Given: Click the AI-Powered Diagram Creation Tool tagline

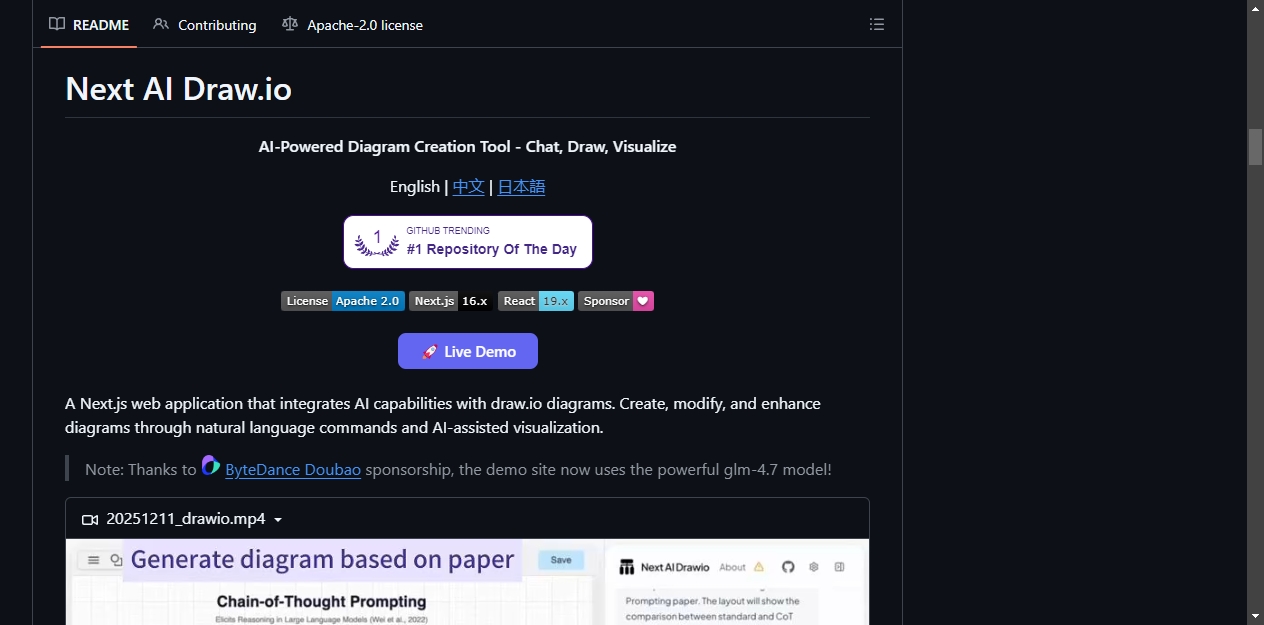Looking at the screenshot, I should pos(467,146).
